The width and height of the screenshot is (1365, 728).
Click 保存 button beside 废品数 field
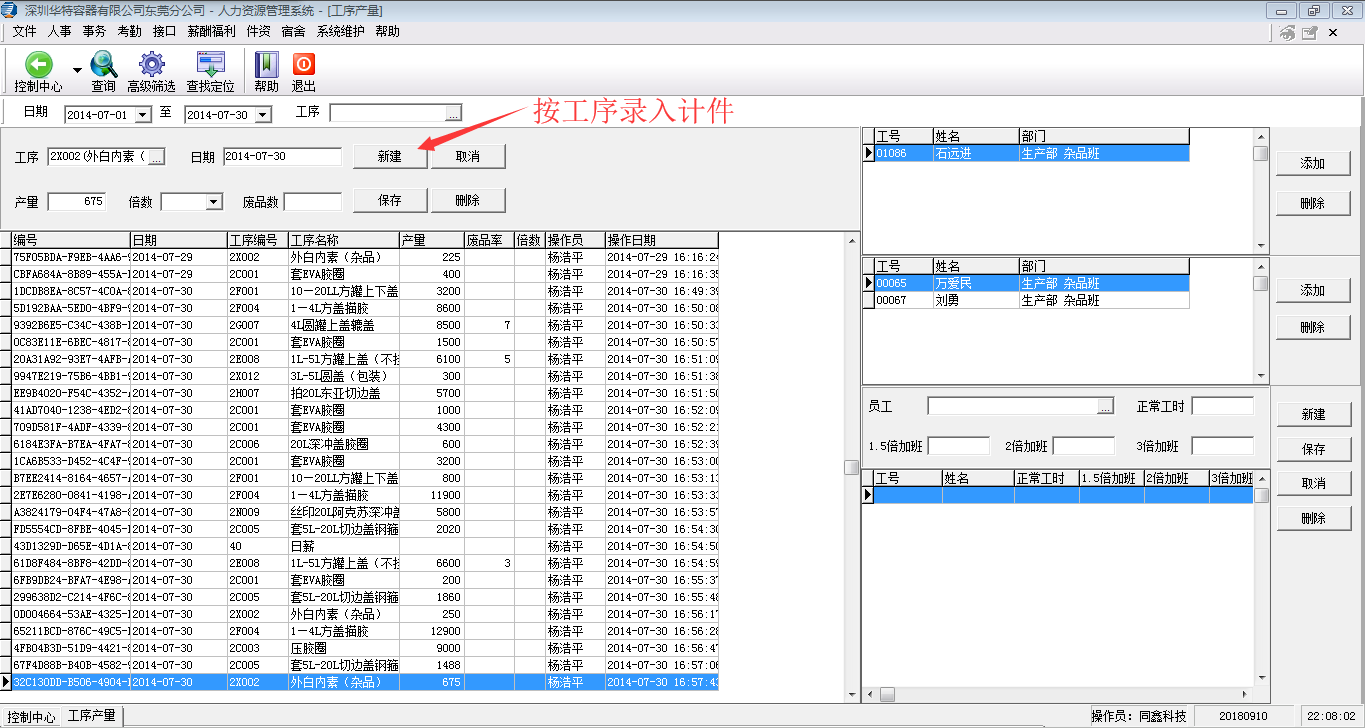point(389,200)
